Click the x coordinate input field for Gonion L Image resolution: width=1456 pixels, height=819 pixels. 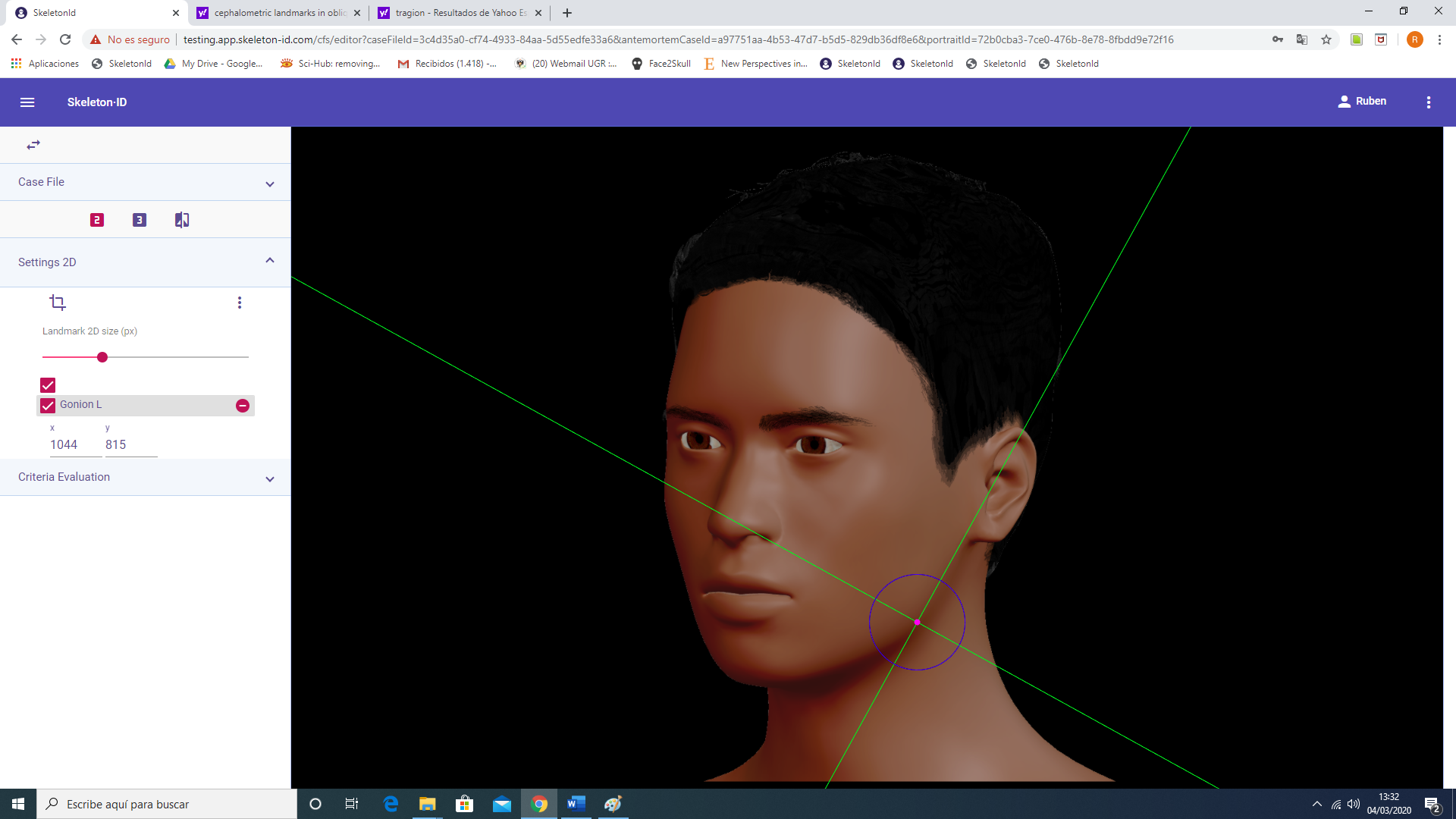point(62,444)
